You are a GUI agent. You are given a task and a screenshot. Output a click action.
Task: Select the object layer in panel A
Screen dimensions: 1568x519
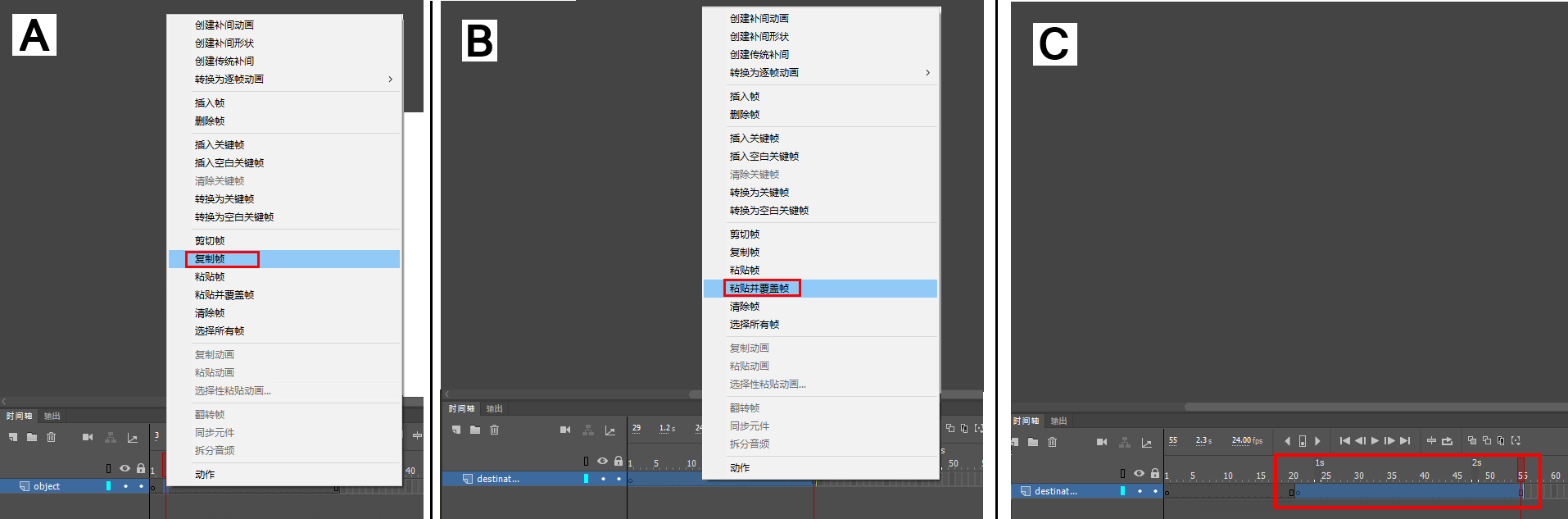pyautogui.click(x=75, y=486)
